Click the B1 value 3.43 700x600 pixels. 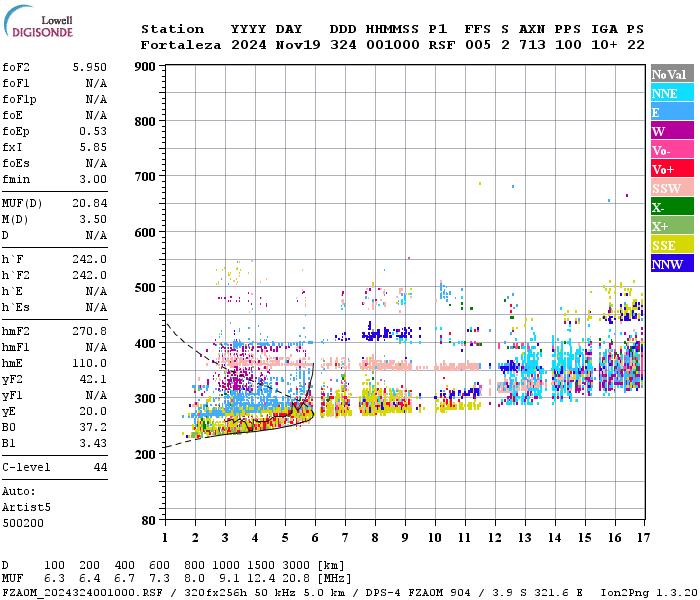[x=93, y=443]
